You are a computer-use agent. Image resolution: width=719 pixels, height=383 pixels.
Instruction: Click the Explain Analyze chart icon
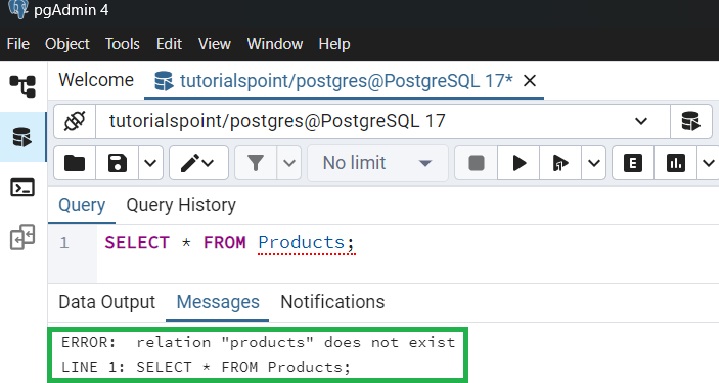[x=675, y=163]
